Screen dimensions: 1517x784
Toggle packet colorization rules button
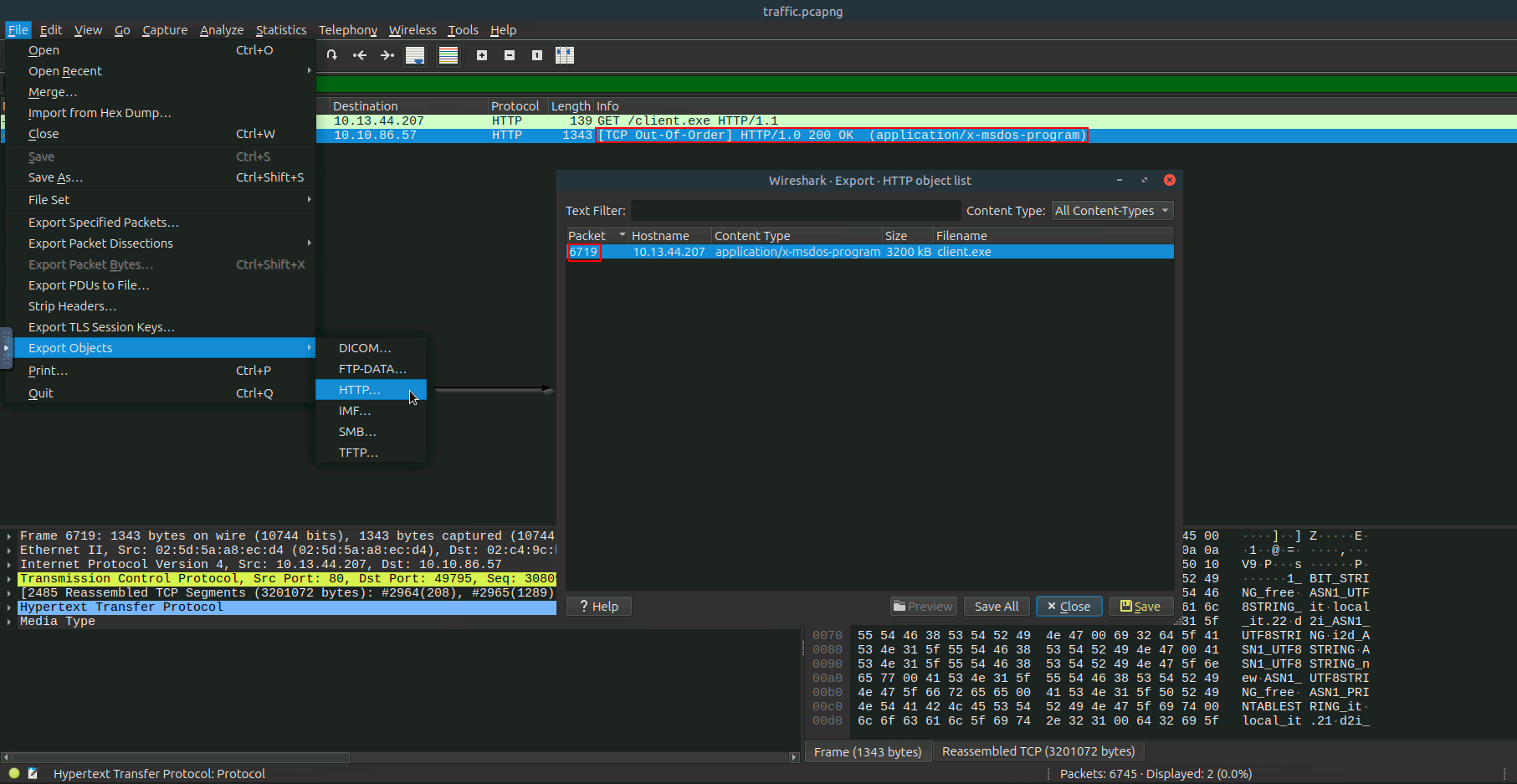pos(448,55)
